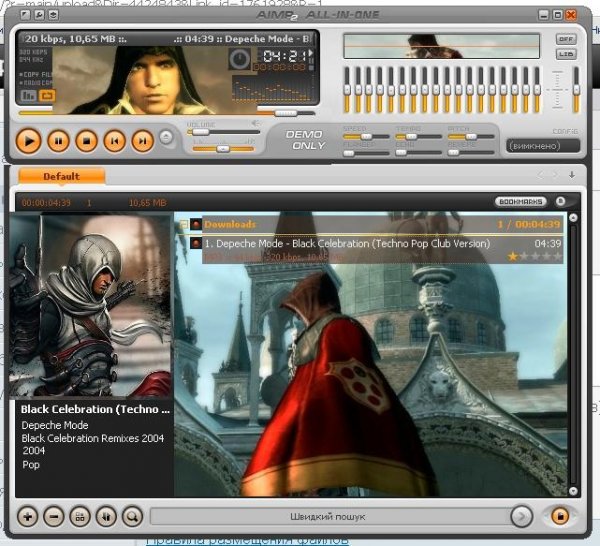This screenshot has width=600, height=546.
Task: Click the scrolling track title in display
Action: pyautogui.click(x=167, y=39)
